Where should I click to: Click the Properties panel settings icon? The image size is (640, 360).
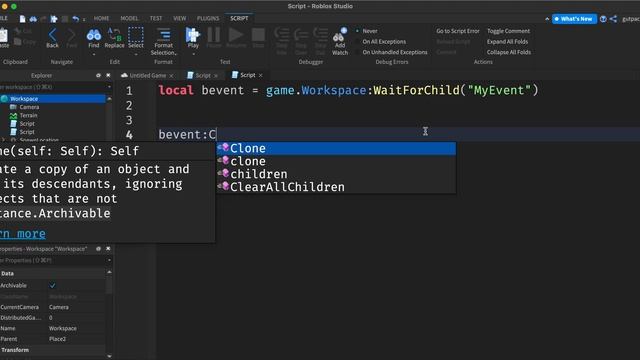point(98,249)
